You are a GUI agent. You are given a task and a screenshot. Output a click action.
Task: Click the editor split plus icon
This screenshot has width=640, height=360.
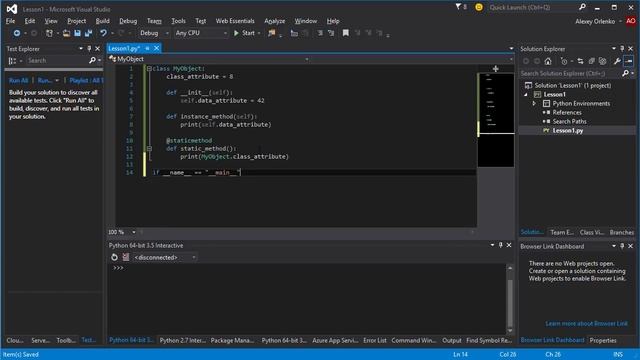[x=496, y=69]
